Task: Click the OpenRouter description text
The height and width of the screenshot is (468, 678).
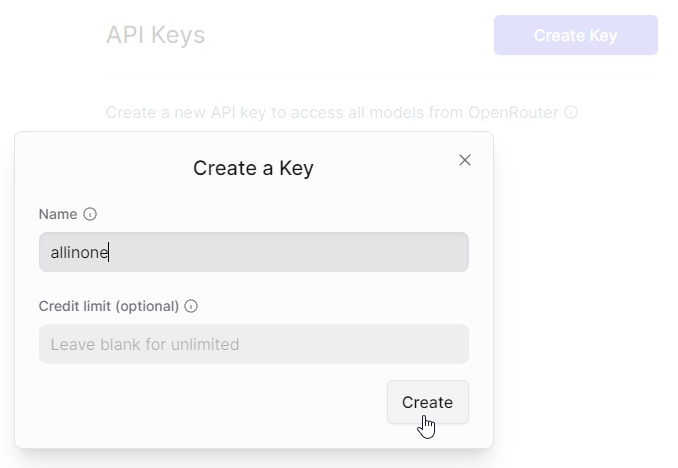Action: tap(332, 113)
